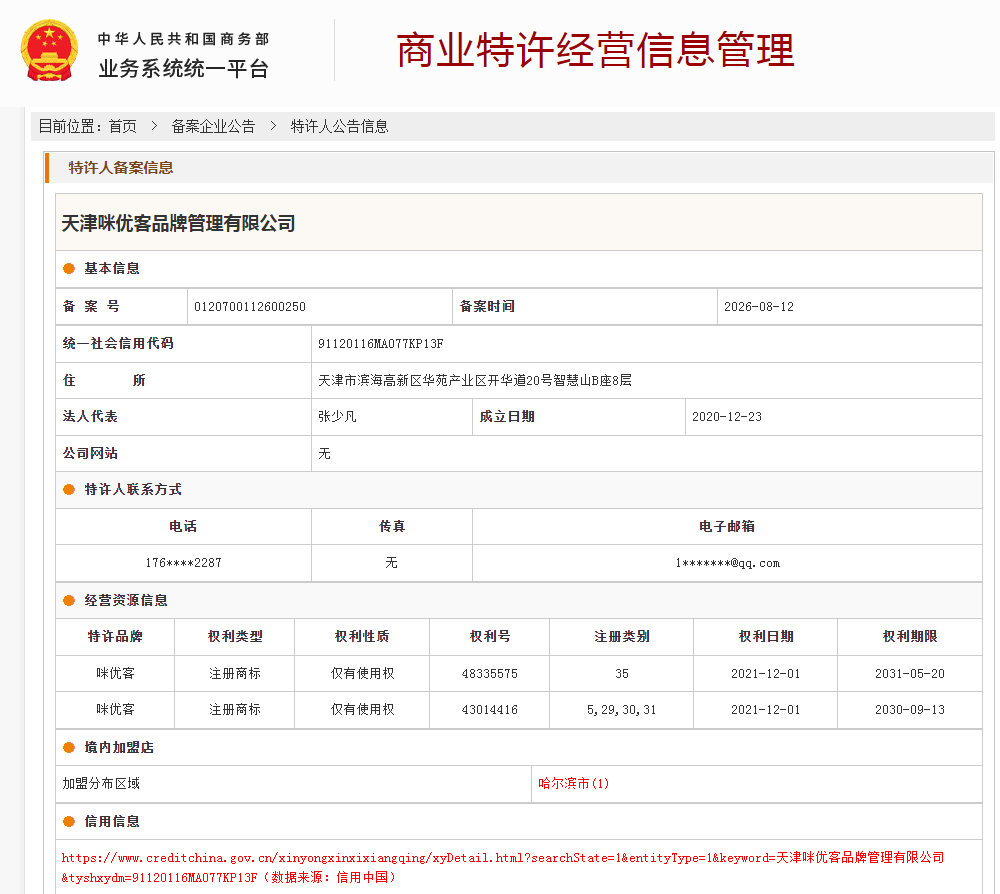The height and width of the screenshot is (894, 1000).
Task: Open the creditchina.gov.cn credit info URL
Action: pos(503,867)
